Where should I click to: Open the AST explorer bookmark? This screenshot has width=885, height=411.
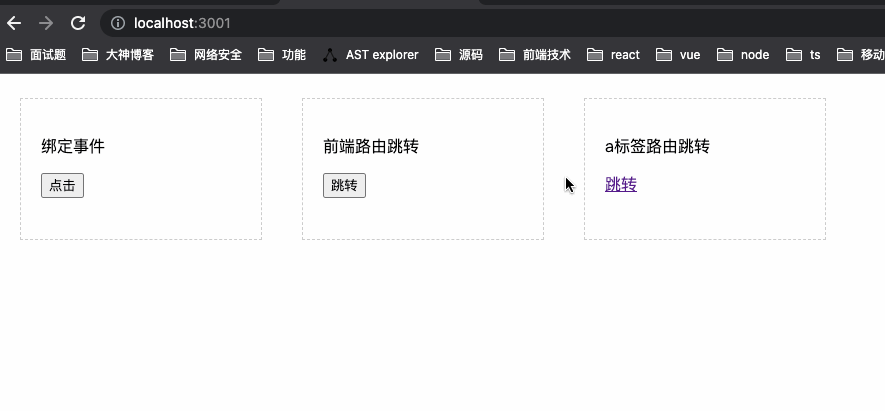coord(371,55)
